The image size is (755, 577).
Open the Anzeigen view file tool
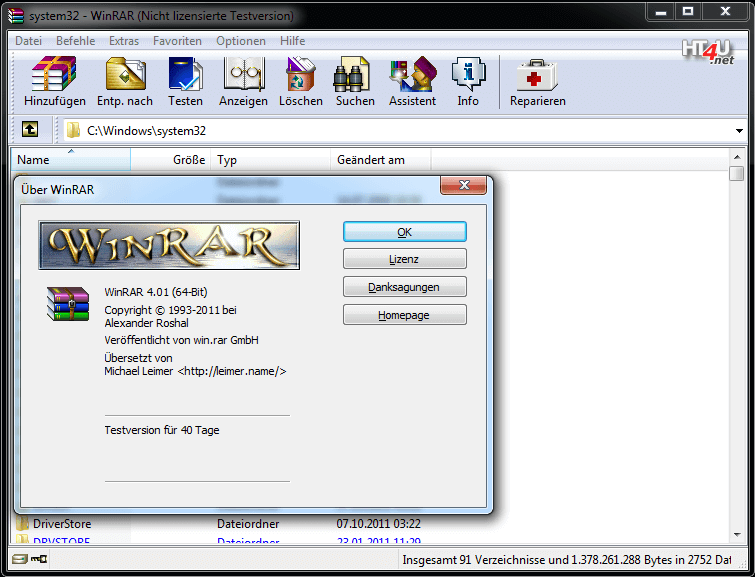pos(244,74)
